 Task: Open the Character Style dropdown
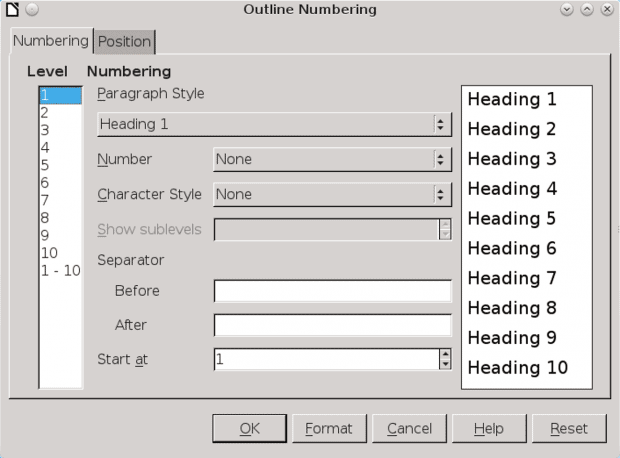(332, 194)
